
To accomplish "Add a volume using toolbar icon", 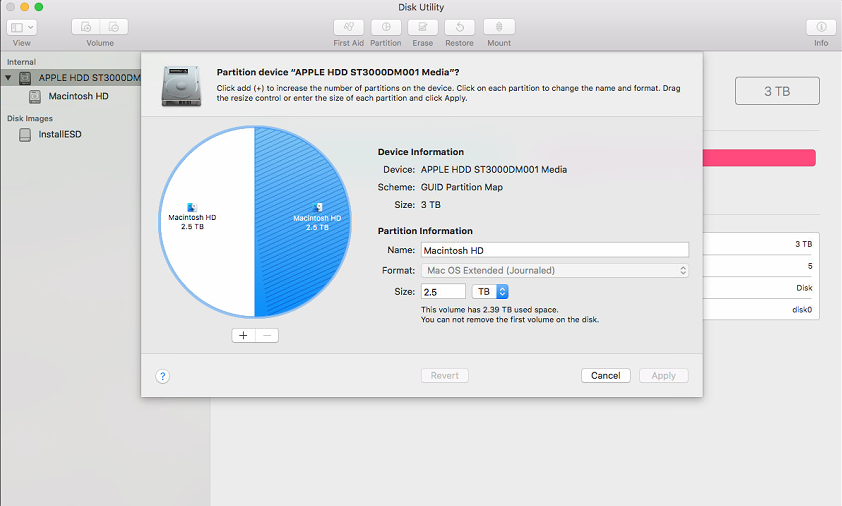I will click(x=86, y=27).
